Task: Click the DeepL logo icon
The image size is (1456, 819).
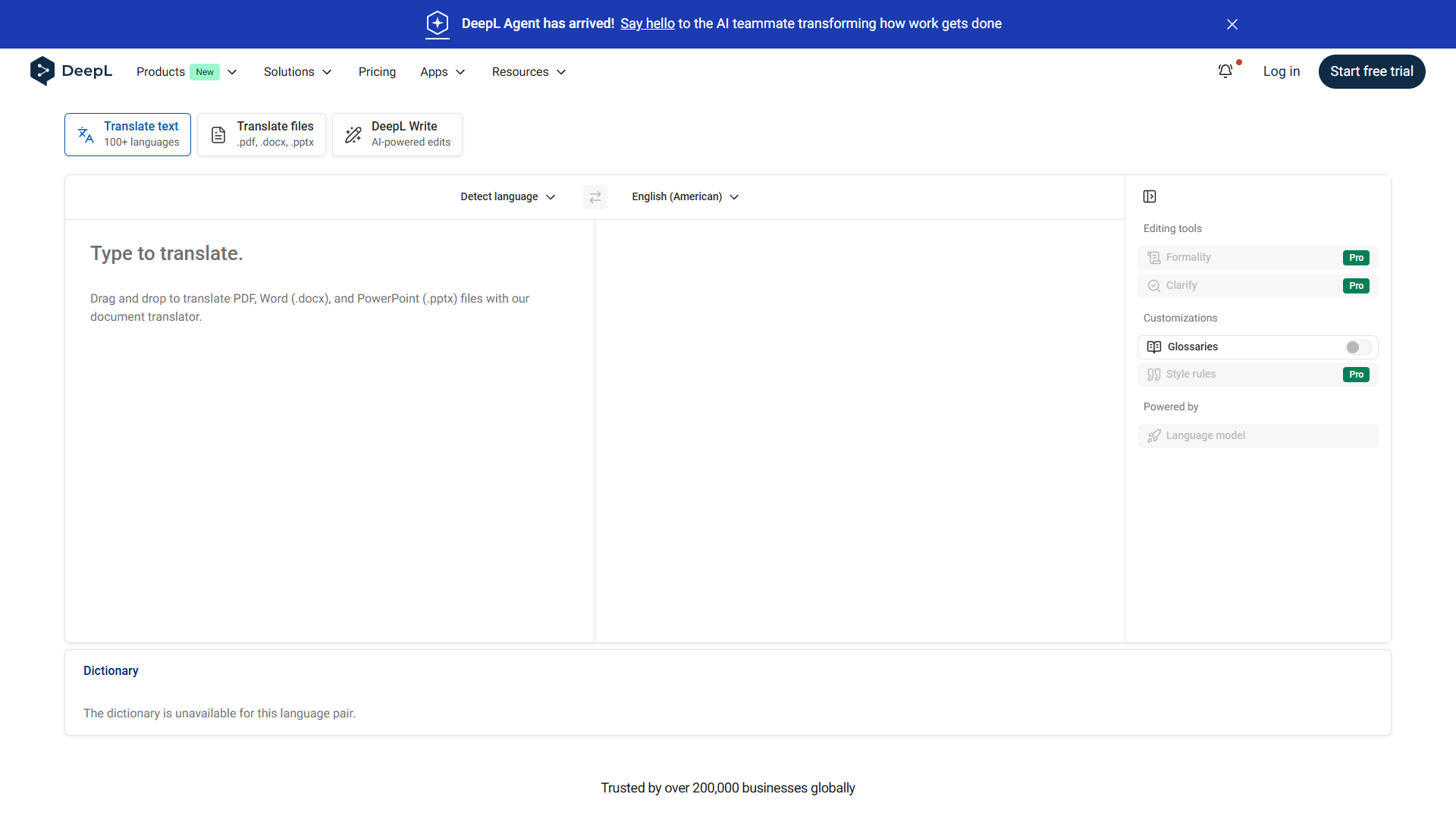Action: coord(42,71)
